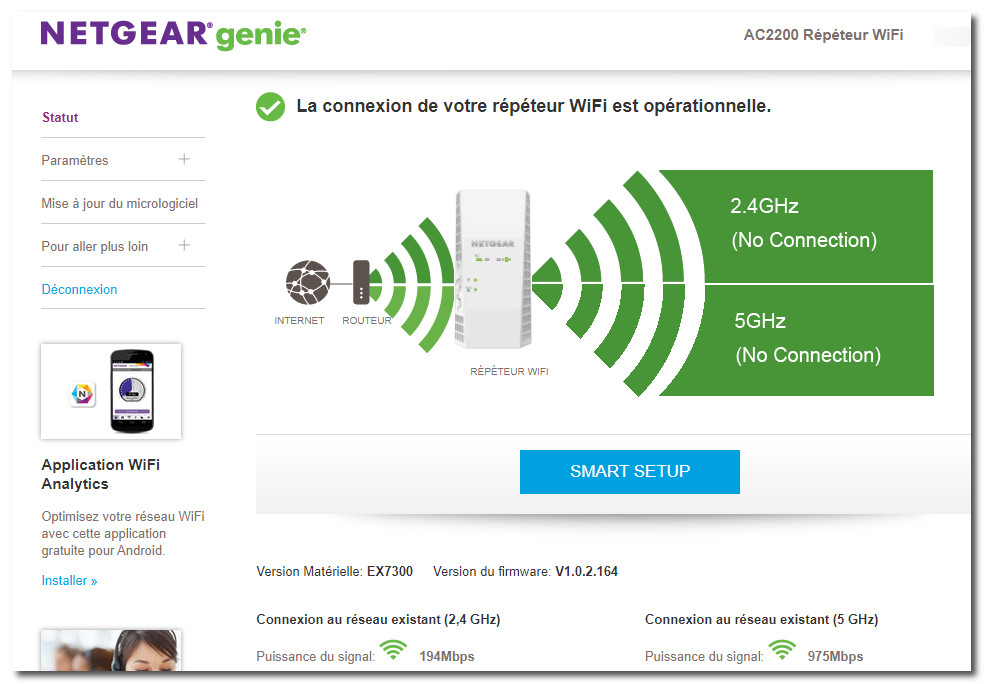The height and width of the screenshot is (684, 984).
Task: Open the Paramètres menu item
Action: click(75, 160)
